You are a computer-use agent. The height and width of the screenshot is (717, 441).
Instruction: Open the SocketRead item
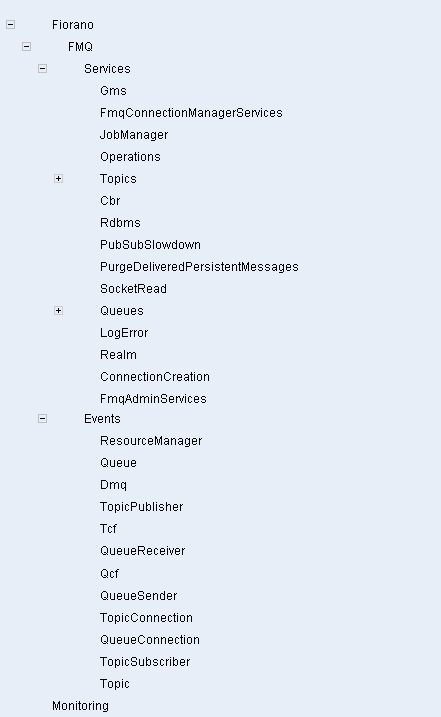pyautogui.click(x=133, y=289)
